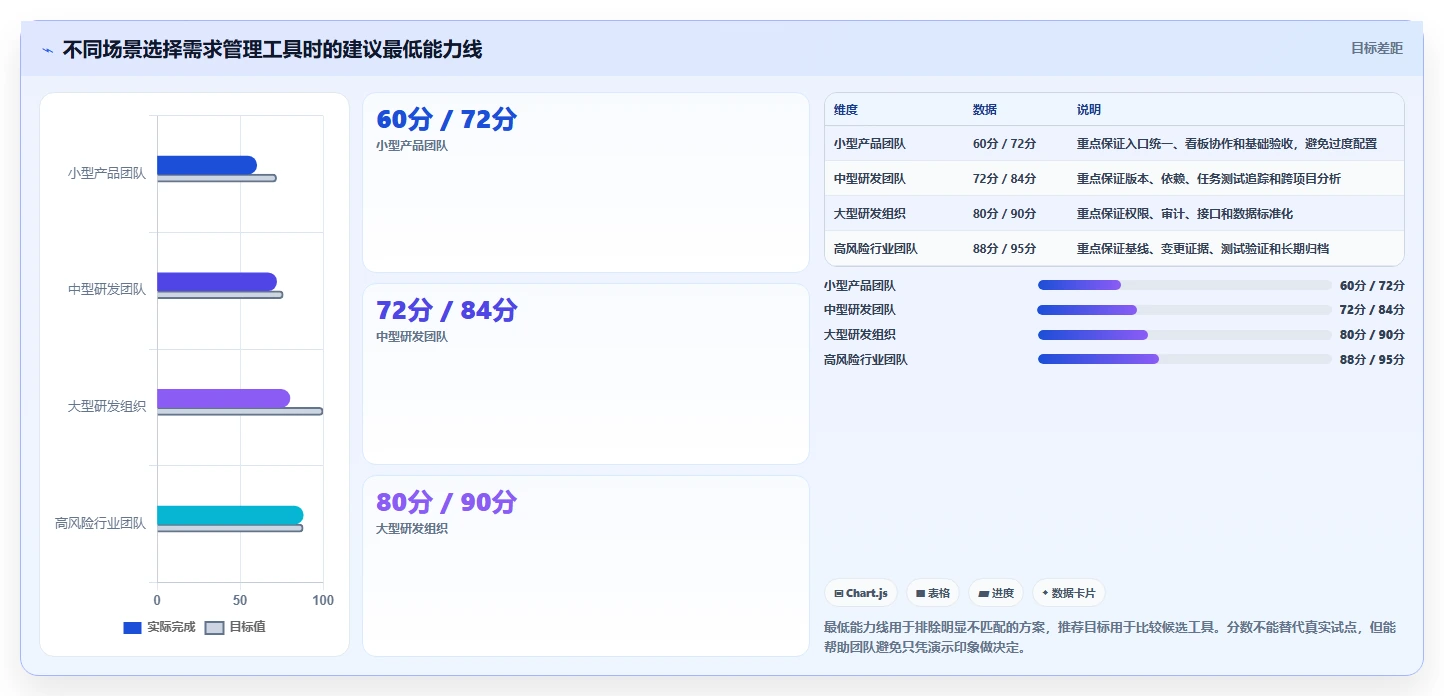This screenshot has height=696, width=1444.
Task: Click the 50 tick on the chart's x-axis
Action: pos(240,600)
